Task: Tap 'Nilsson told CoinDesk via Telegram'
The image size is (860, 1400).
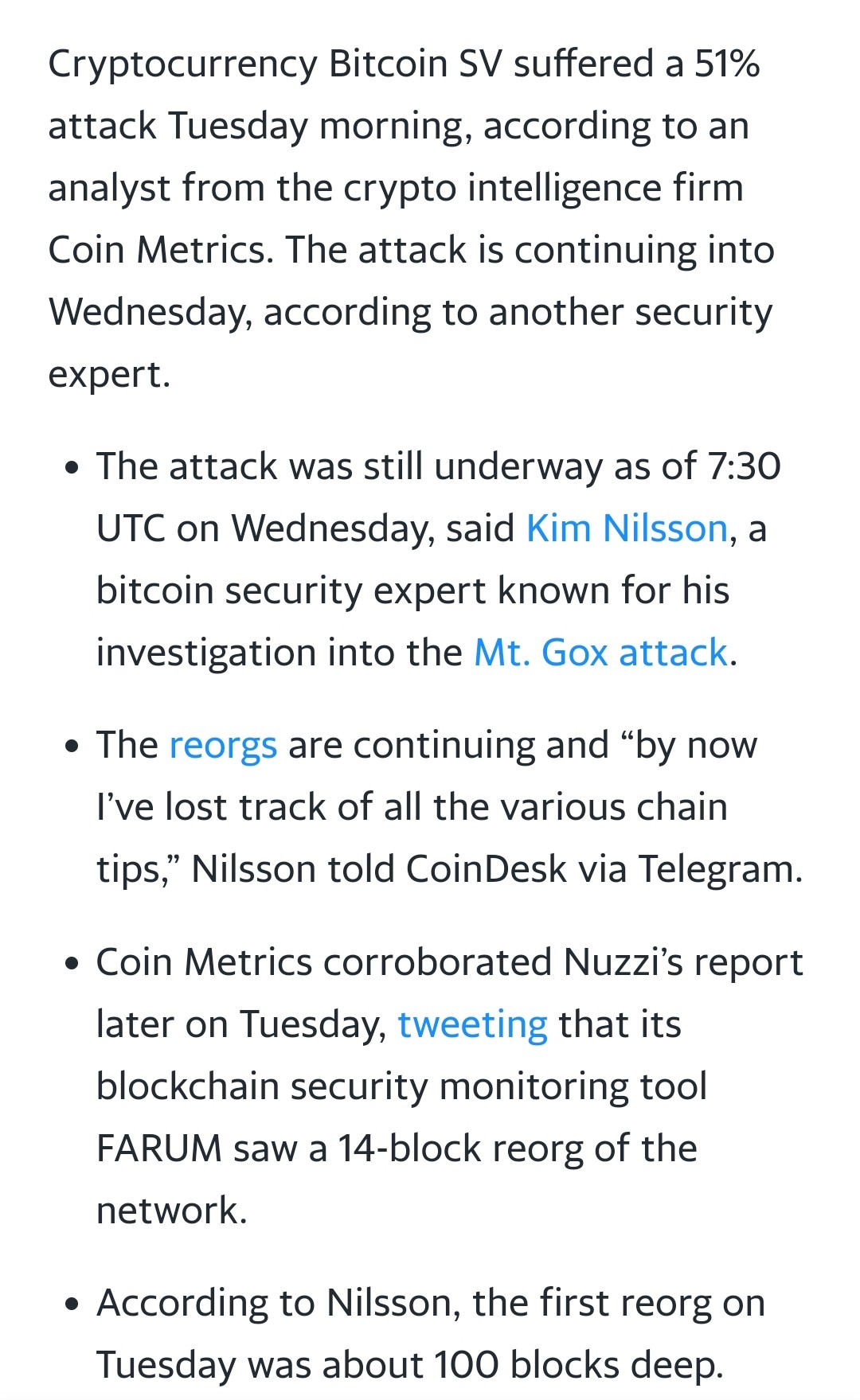Action: pyautogui.click(x=498, y=869)
